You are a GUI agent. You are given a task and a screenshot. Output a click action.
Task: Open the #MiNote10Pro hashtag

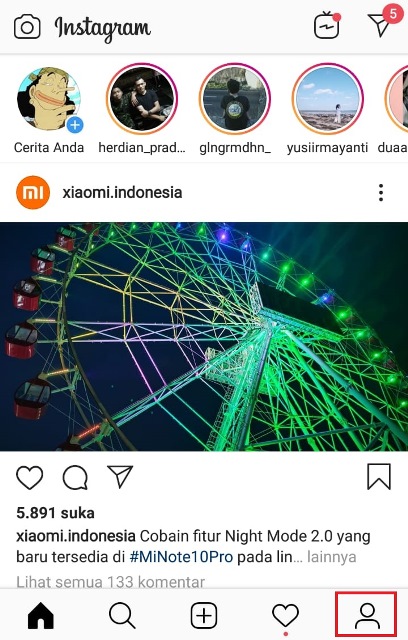pyautogui.click(x=181, y=557)
